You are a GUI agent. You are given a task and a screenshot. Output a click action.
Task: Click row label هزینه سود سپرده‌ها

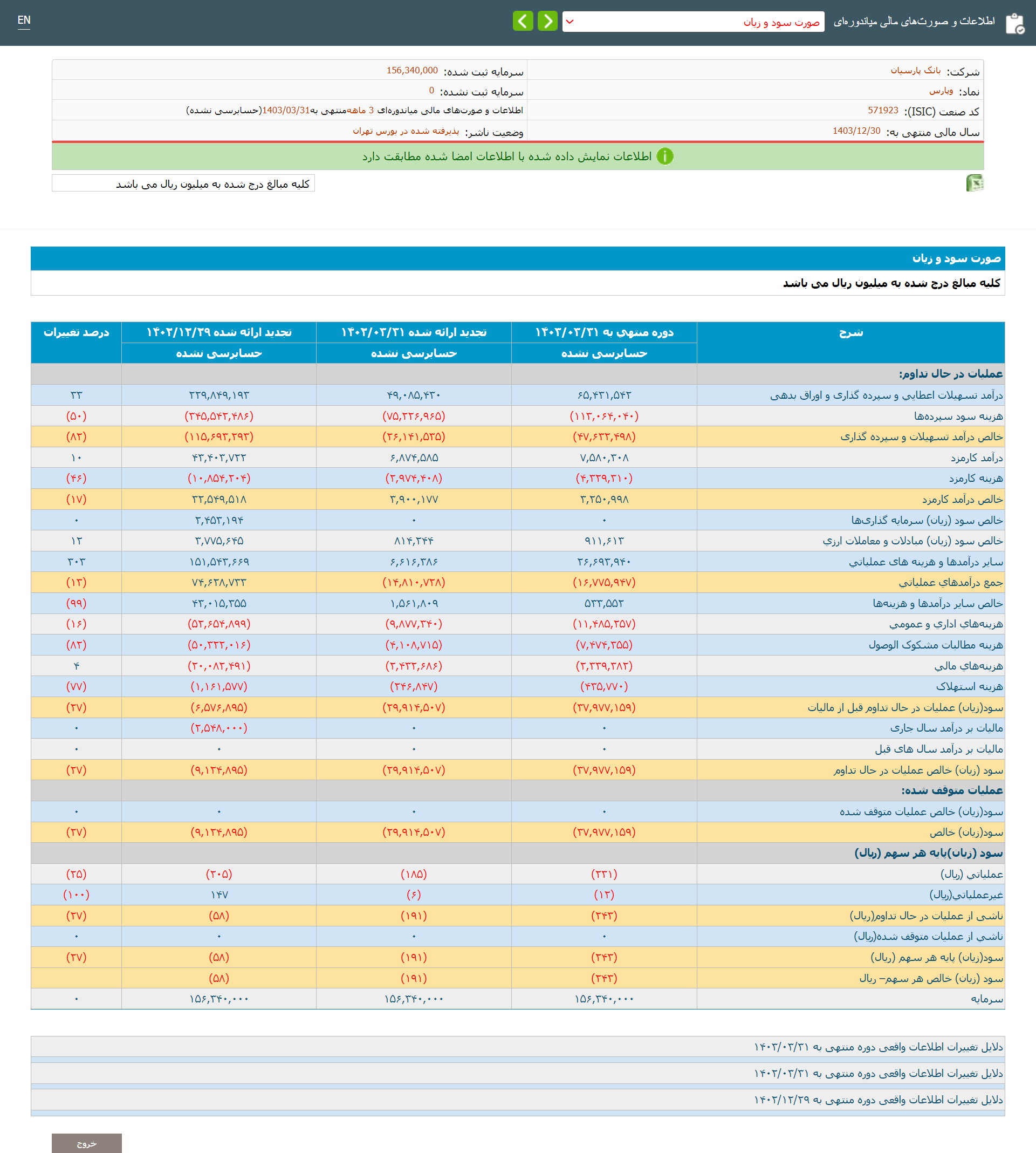pos(958,416)
